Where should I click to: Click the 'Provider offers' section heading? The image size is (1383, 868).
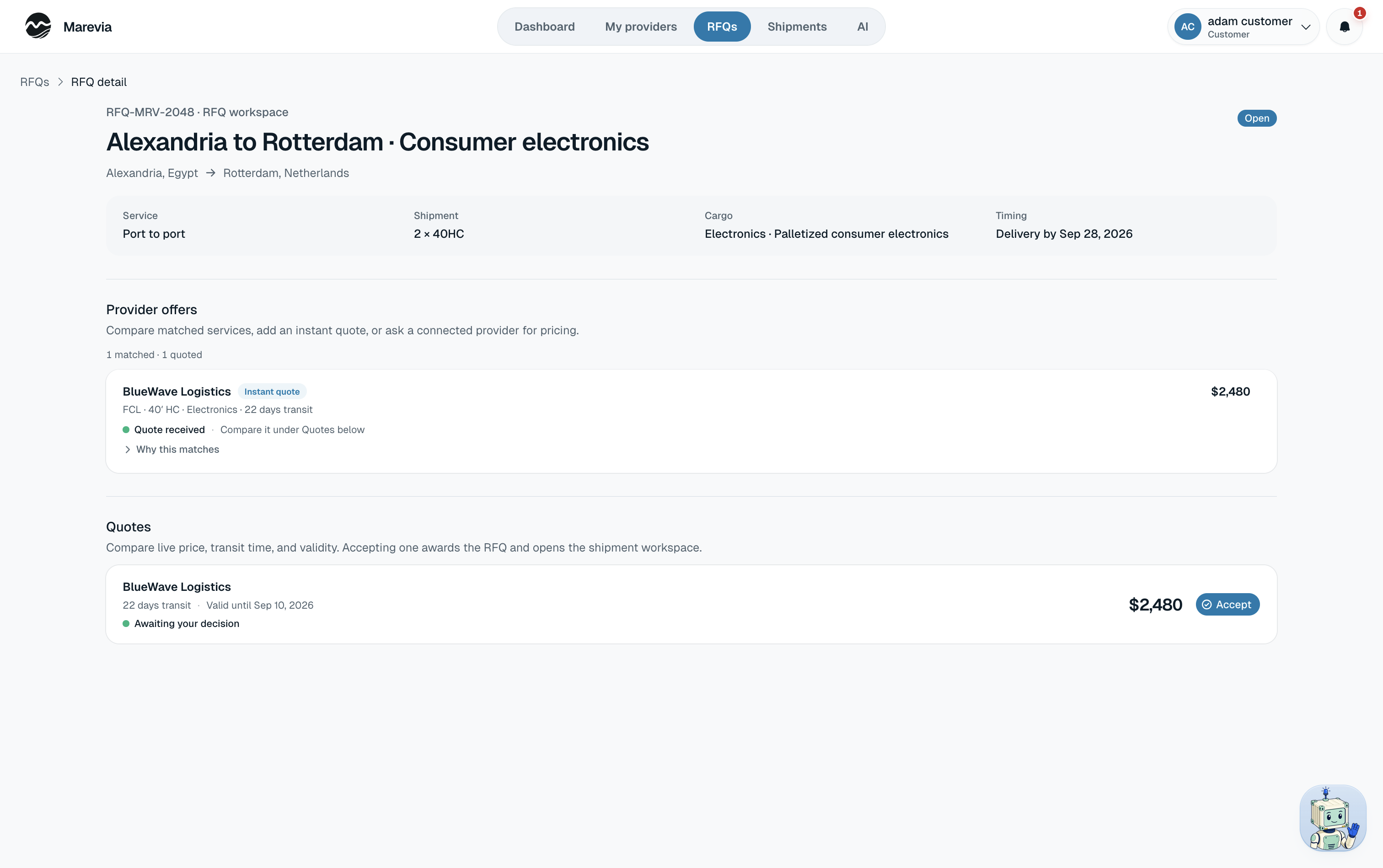pyautogui.click(x=151, y=310)
